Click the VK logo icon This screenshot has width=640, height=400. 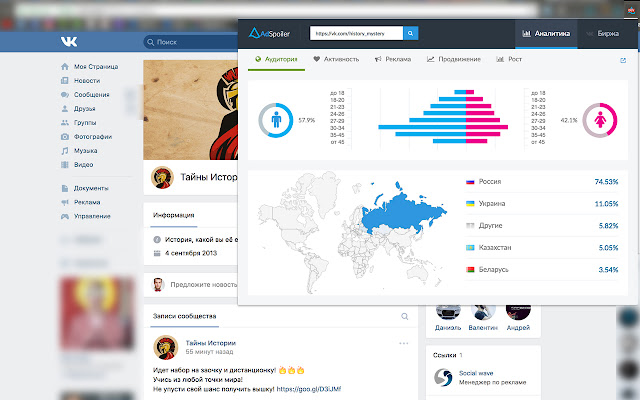point(70,42)
